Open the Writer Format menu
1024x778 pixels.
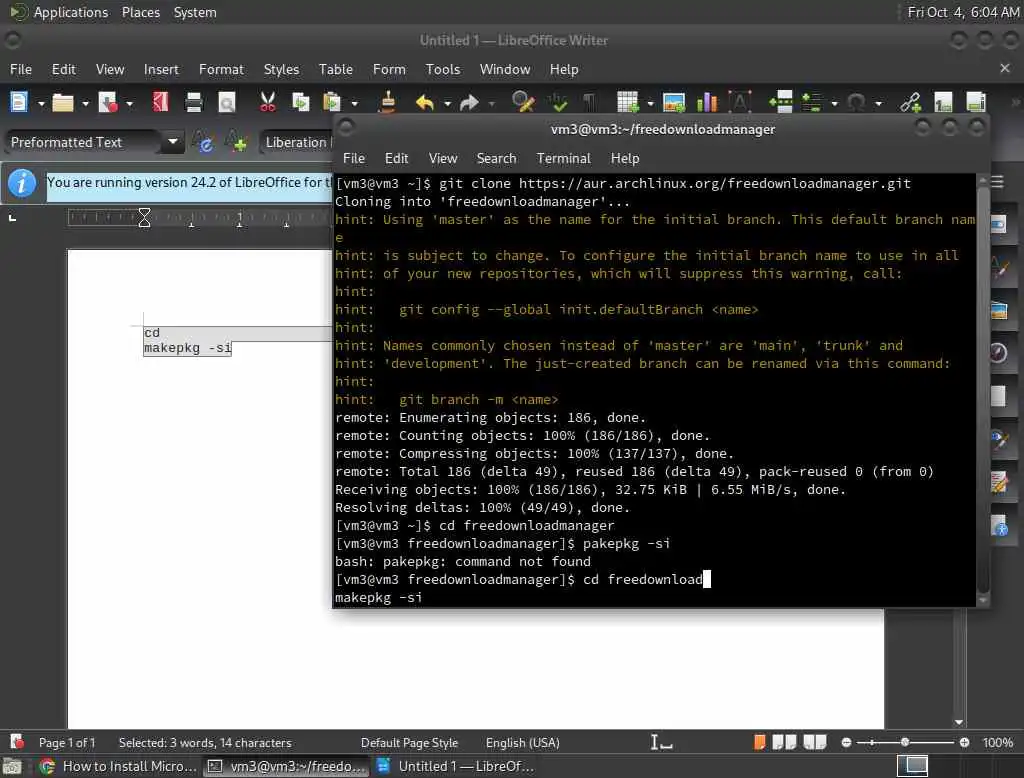221,69
